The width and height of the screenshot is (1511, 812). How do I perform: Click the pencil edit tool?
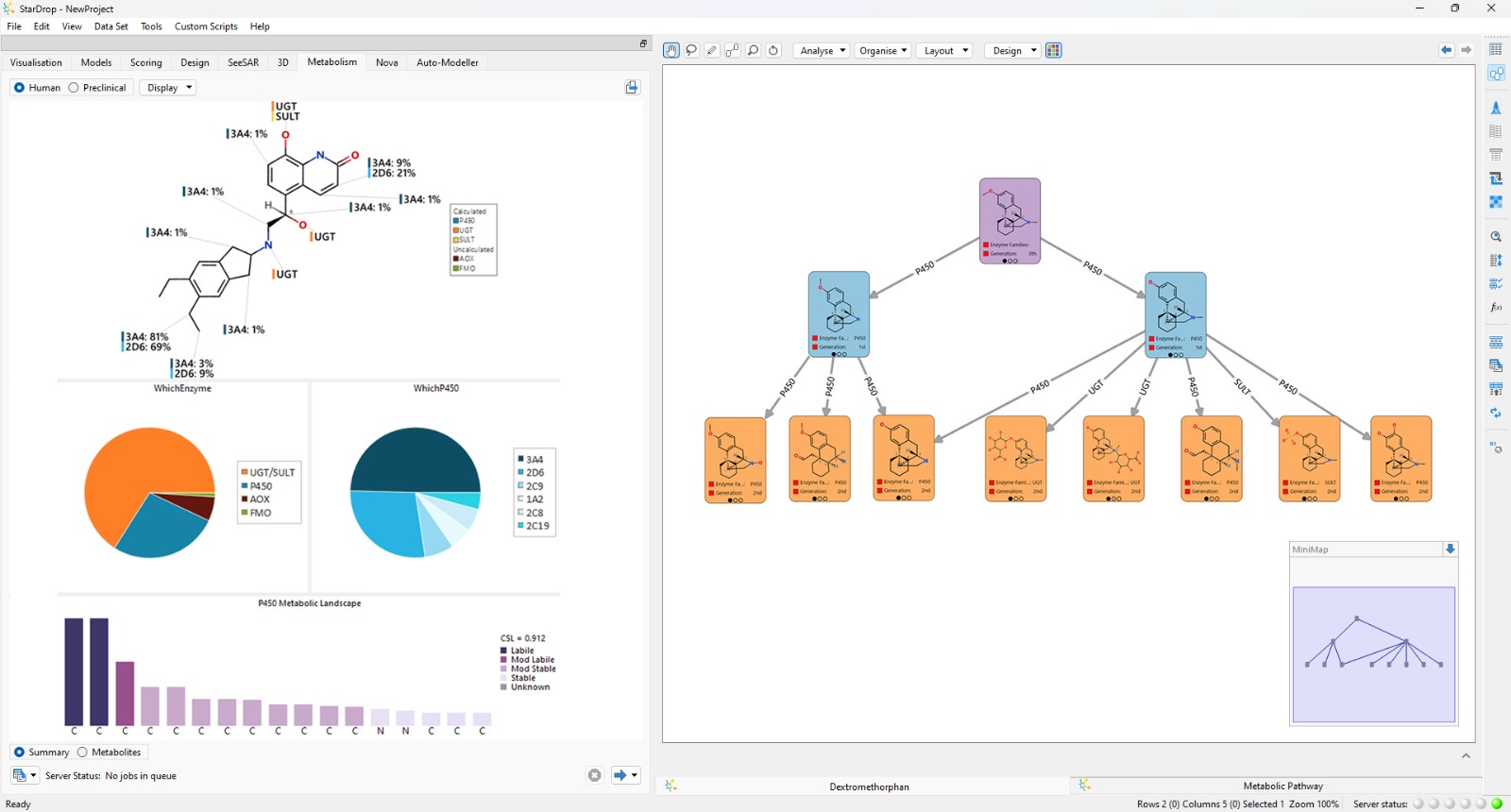tap(712, 50)
